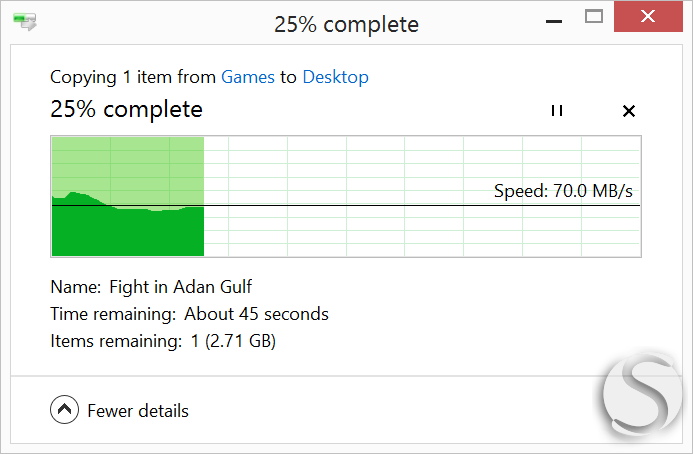Cancel the copy with the X icon
693x454 pixels.
pyautogui.click(x=628, y=111)
